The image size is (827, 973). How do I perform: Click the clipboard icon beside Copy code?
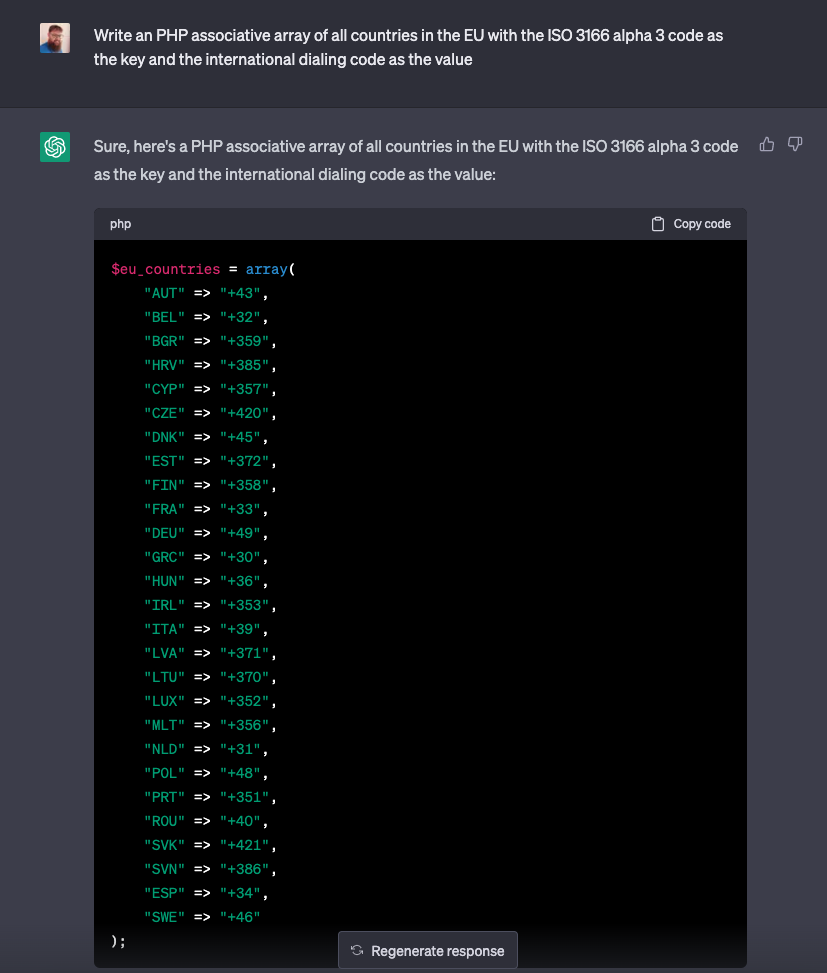(658, 224)
